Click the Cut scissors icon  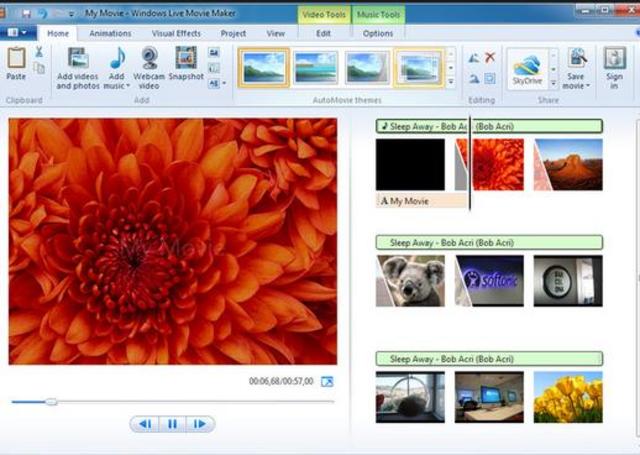click(x=39, y=51)
